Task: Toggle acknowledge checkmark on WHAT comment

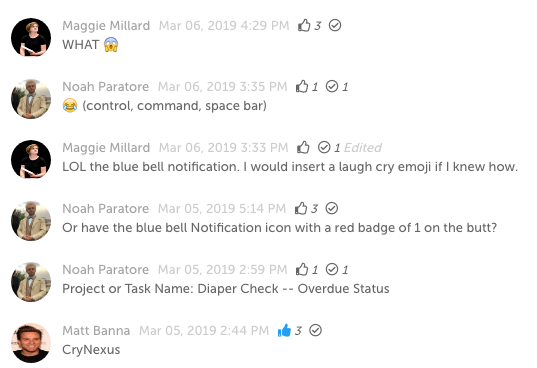Action: point(335,25)
